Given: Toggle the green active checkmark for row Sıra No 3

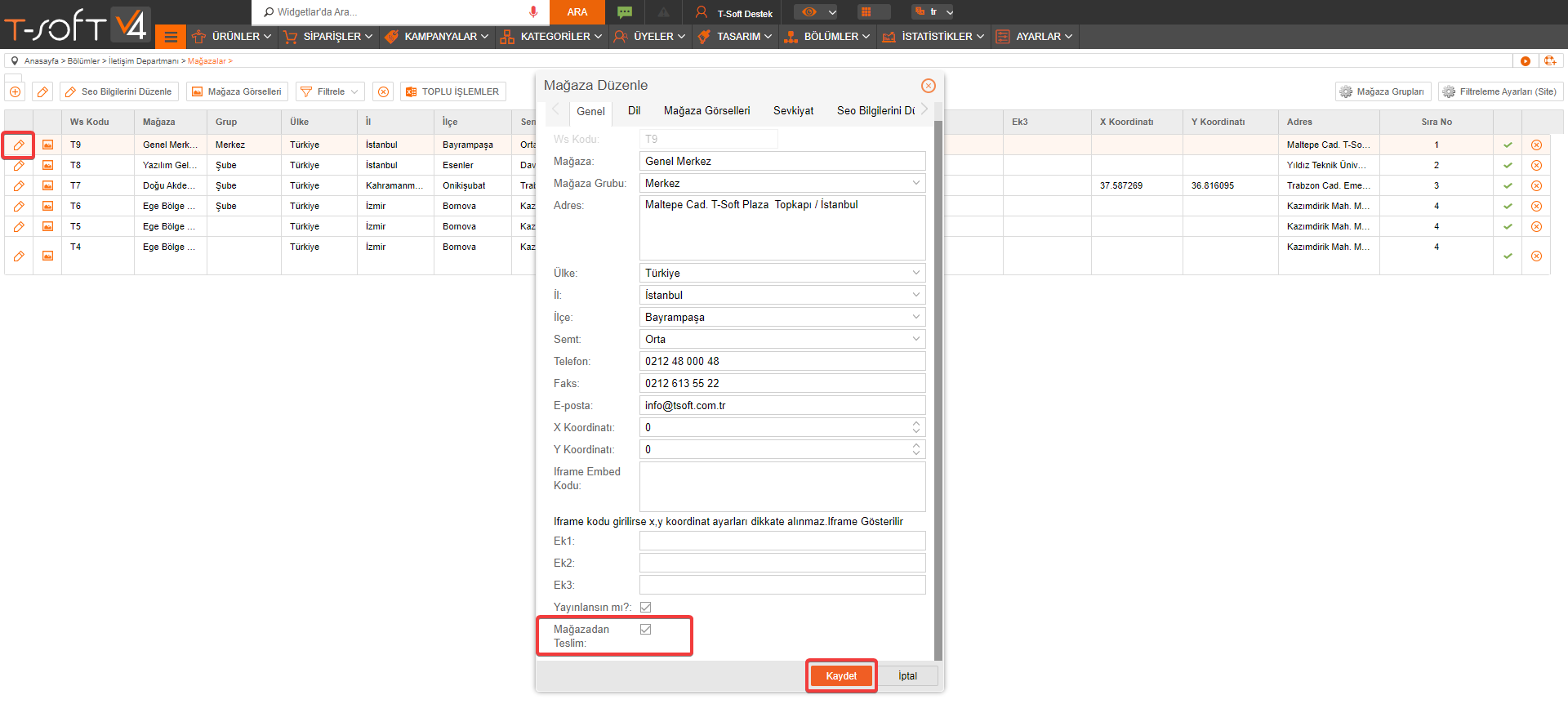Looking at the screenshot, I should point(1508,185).
